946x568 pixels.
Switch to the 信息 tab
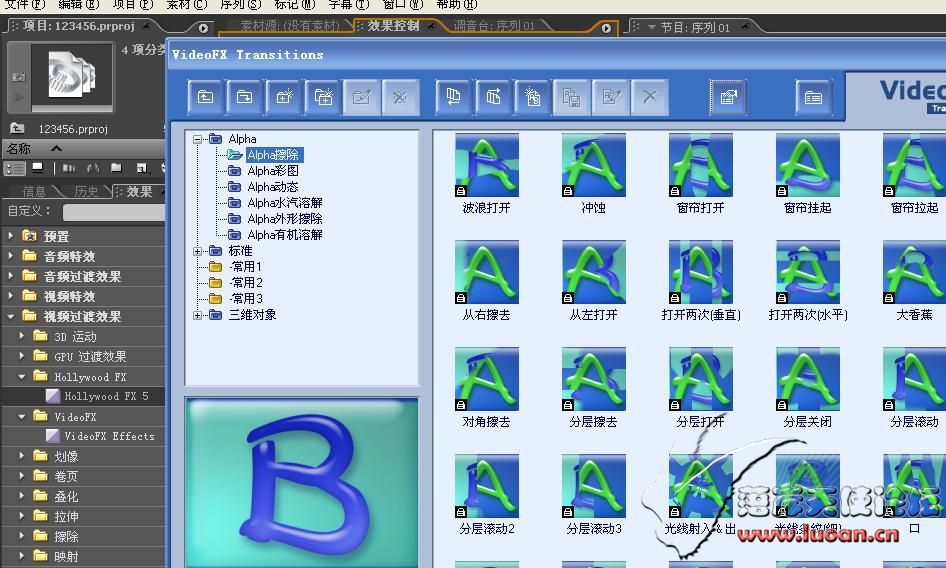pos(34,191)
